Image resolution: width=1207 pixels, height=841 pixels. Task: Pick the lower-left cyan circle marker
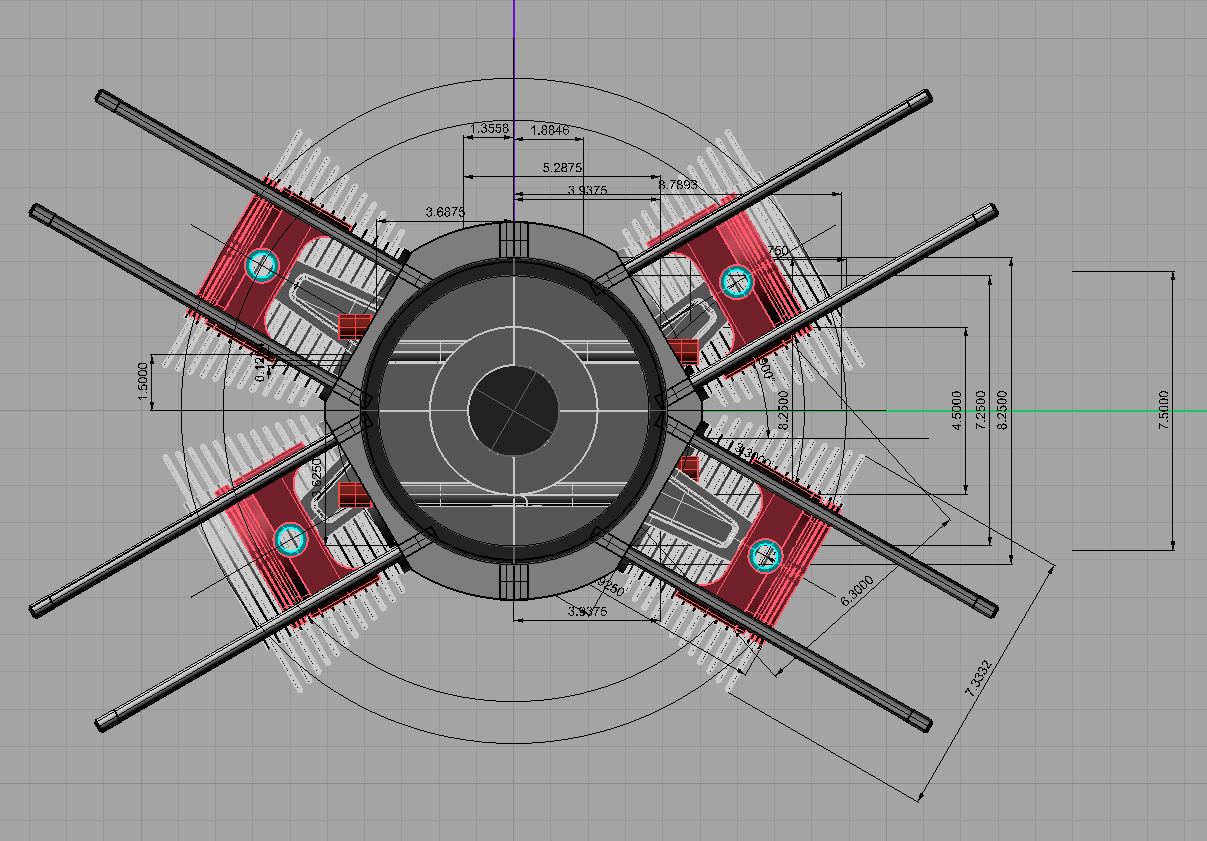coord(291,539)
